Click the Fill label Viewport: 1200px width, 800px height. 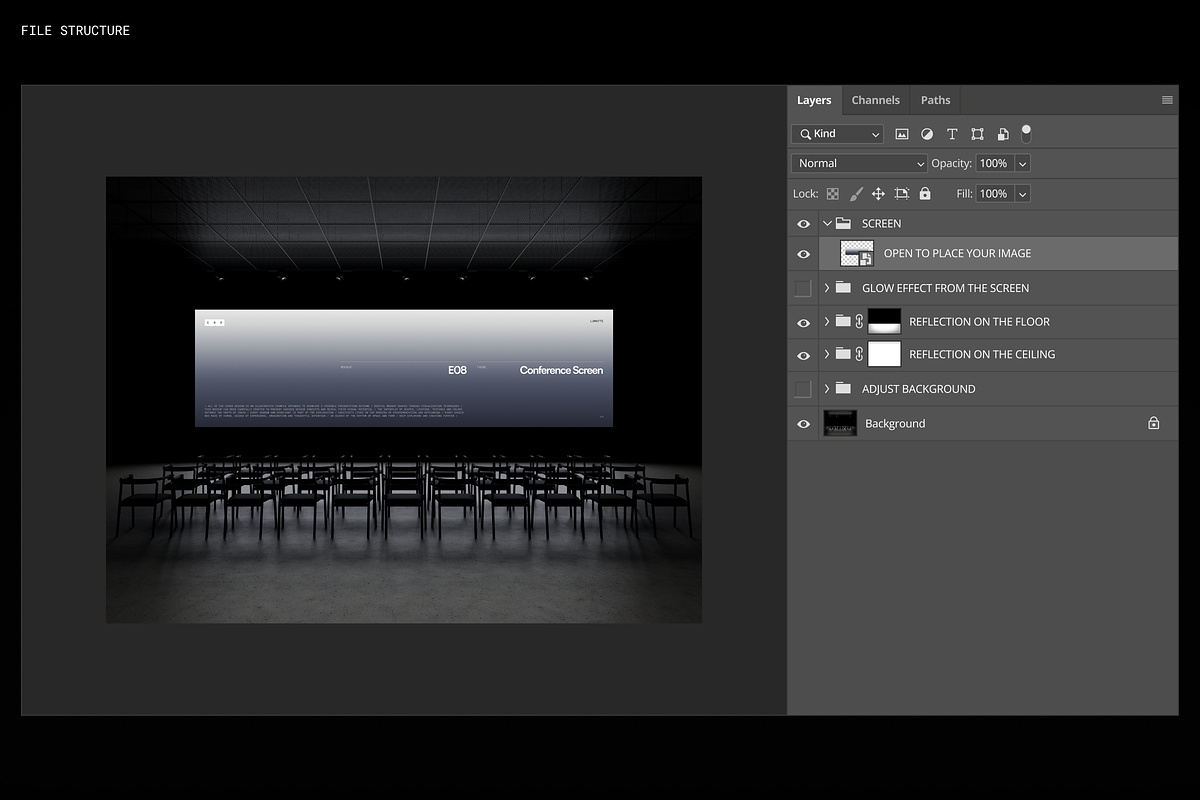[x=964, y=194]
